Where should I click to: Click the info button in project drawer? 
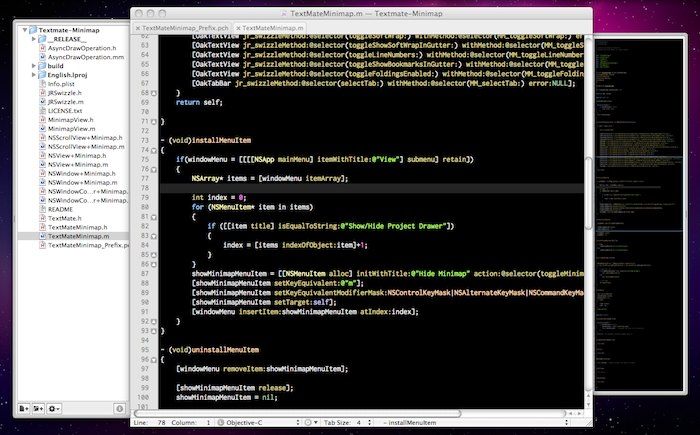coord(119,408)
